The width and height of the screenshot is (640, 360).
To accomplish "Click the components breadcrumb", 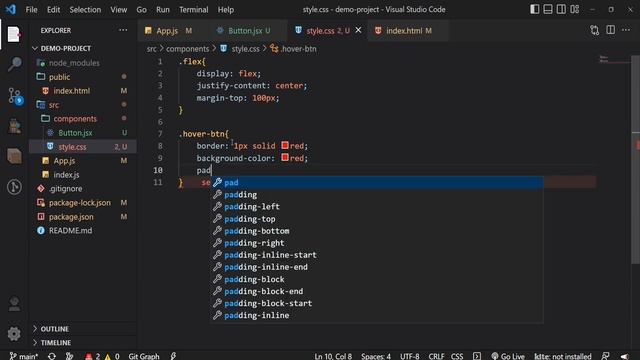I will coord(187,49).
